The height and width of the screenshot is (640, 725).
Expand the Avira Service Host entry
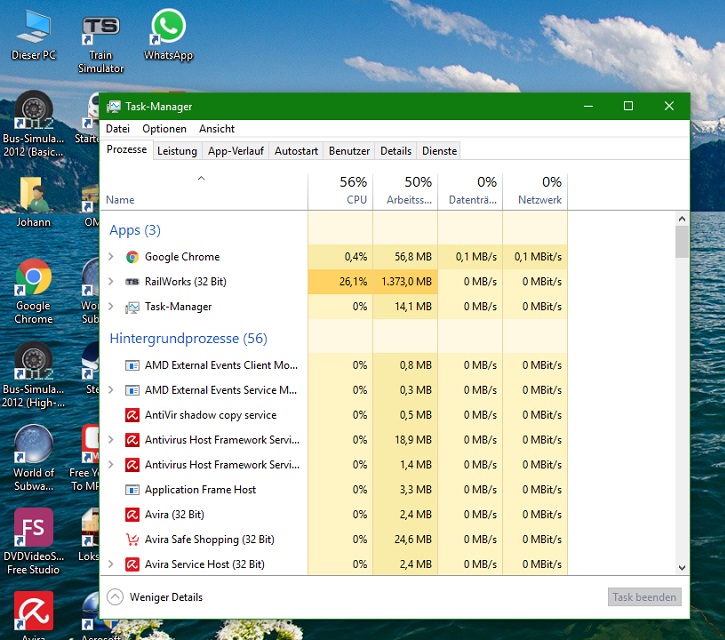(x=112, y=564)
